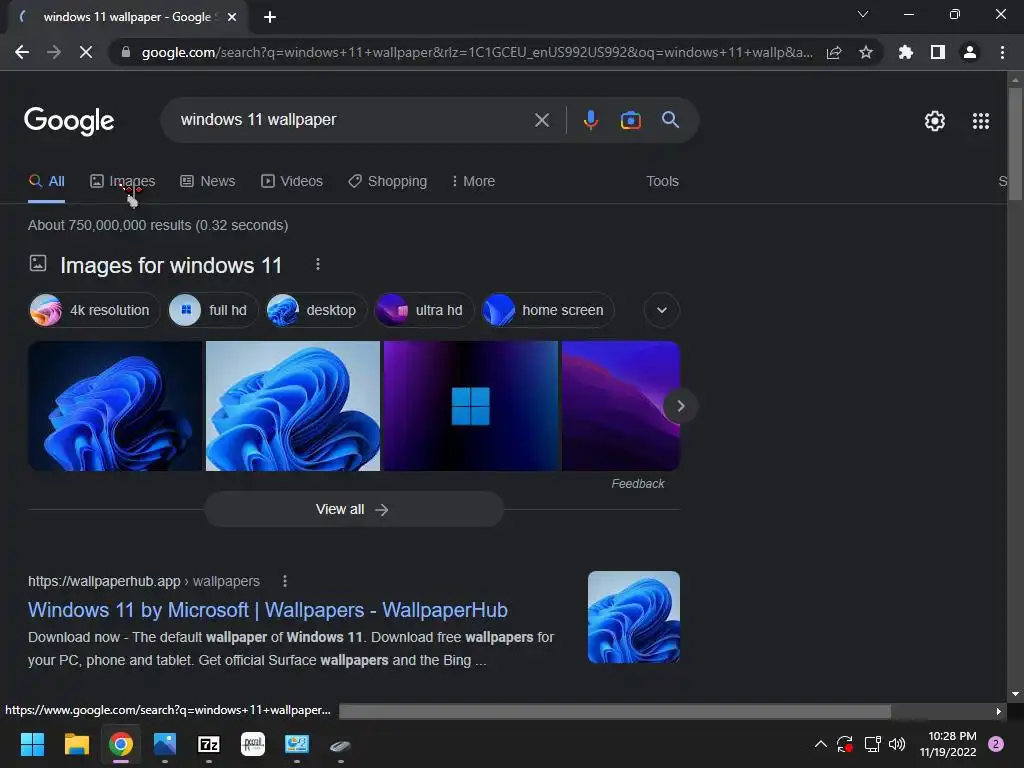Switch to Images results tab

[123, 181]
